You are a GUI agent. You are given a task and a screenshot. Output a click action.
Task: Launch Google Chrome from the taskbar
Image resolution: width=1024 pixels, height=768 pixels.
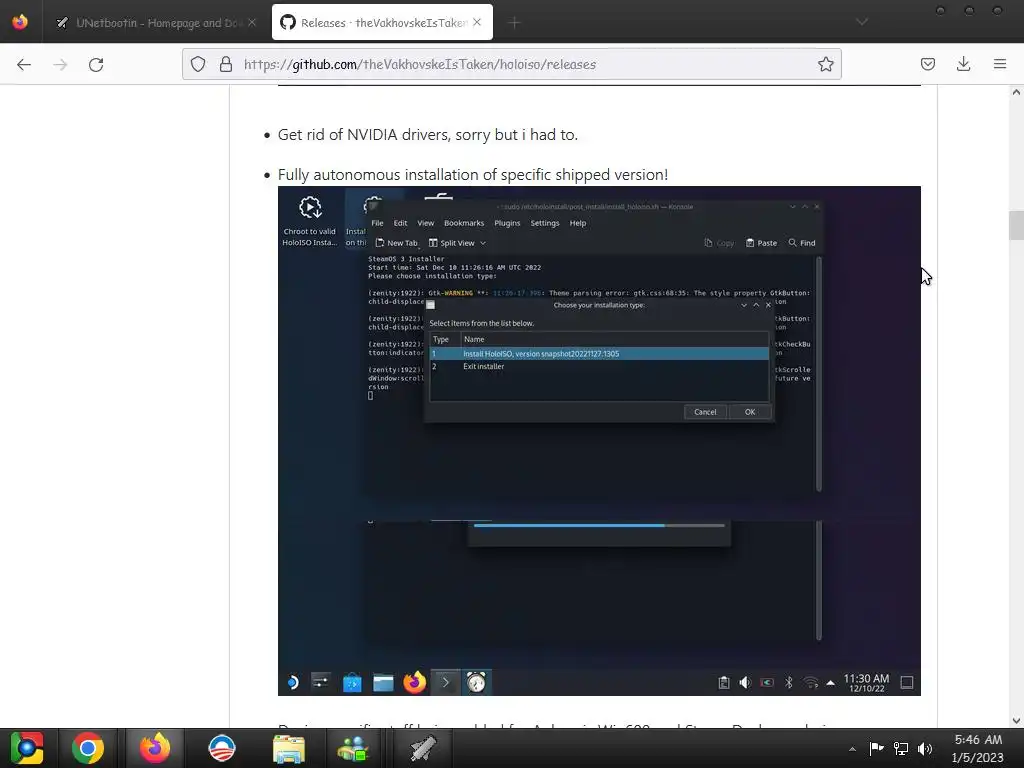88,748
